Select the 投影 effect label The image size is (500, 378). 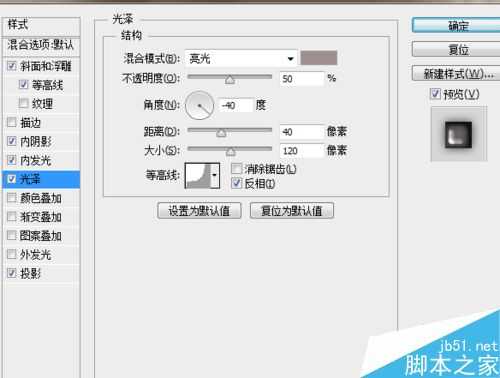pos(30,274)
